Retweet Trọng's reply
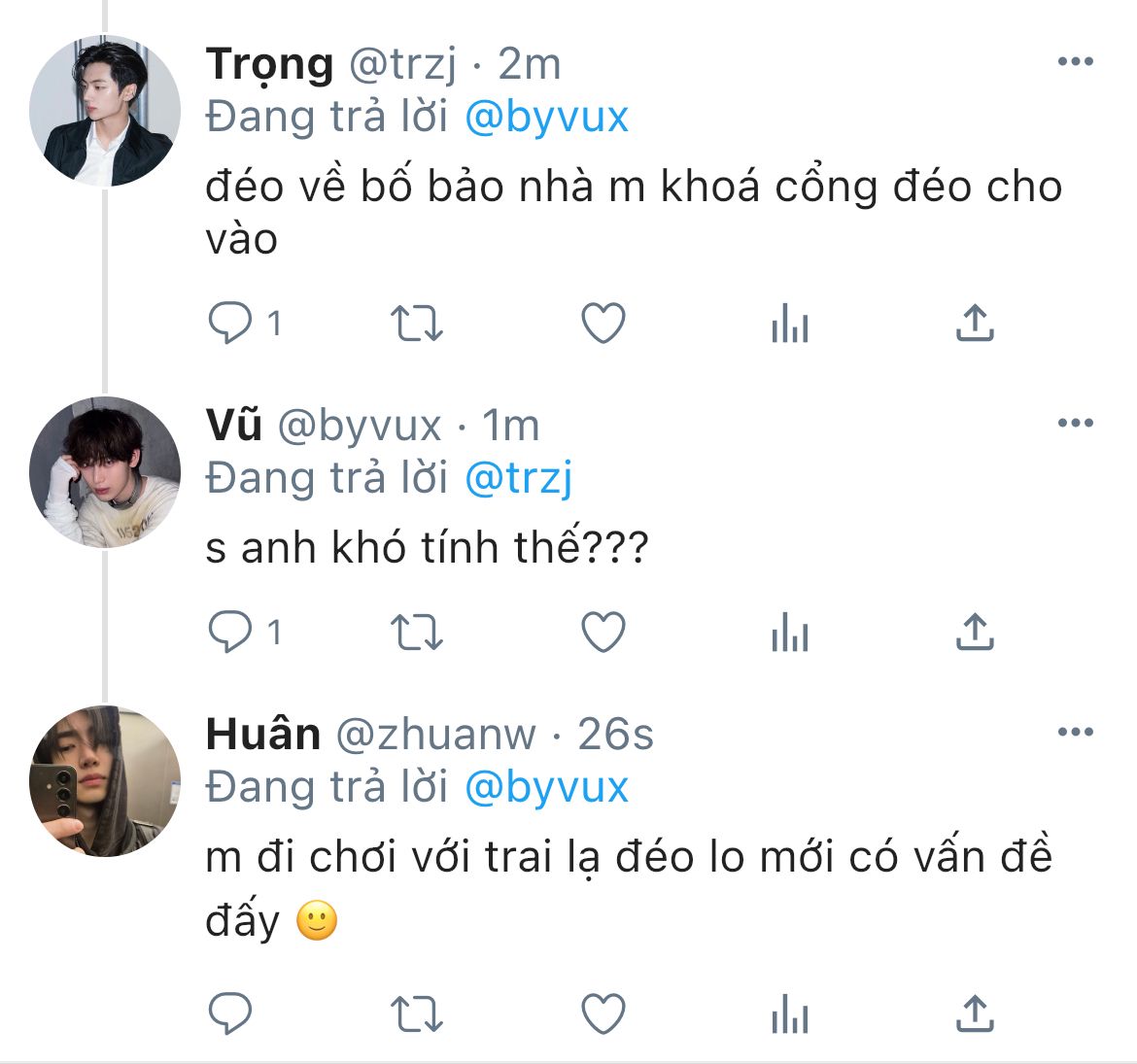 417,324
